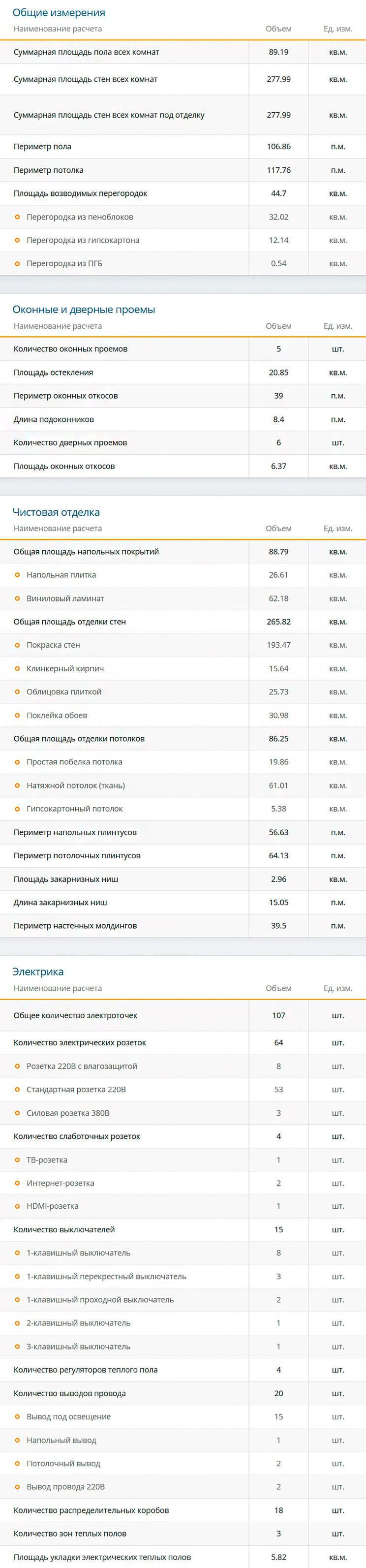The image size is (366, 1568).
Task: Click the Электрика section heading
Action: [38, 972]
